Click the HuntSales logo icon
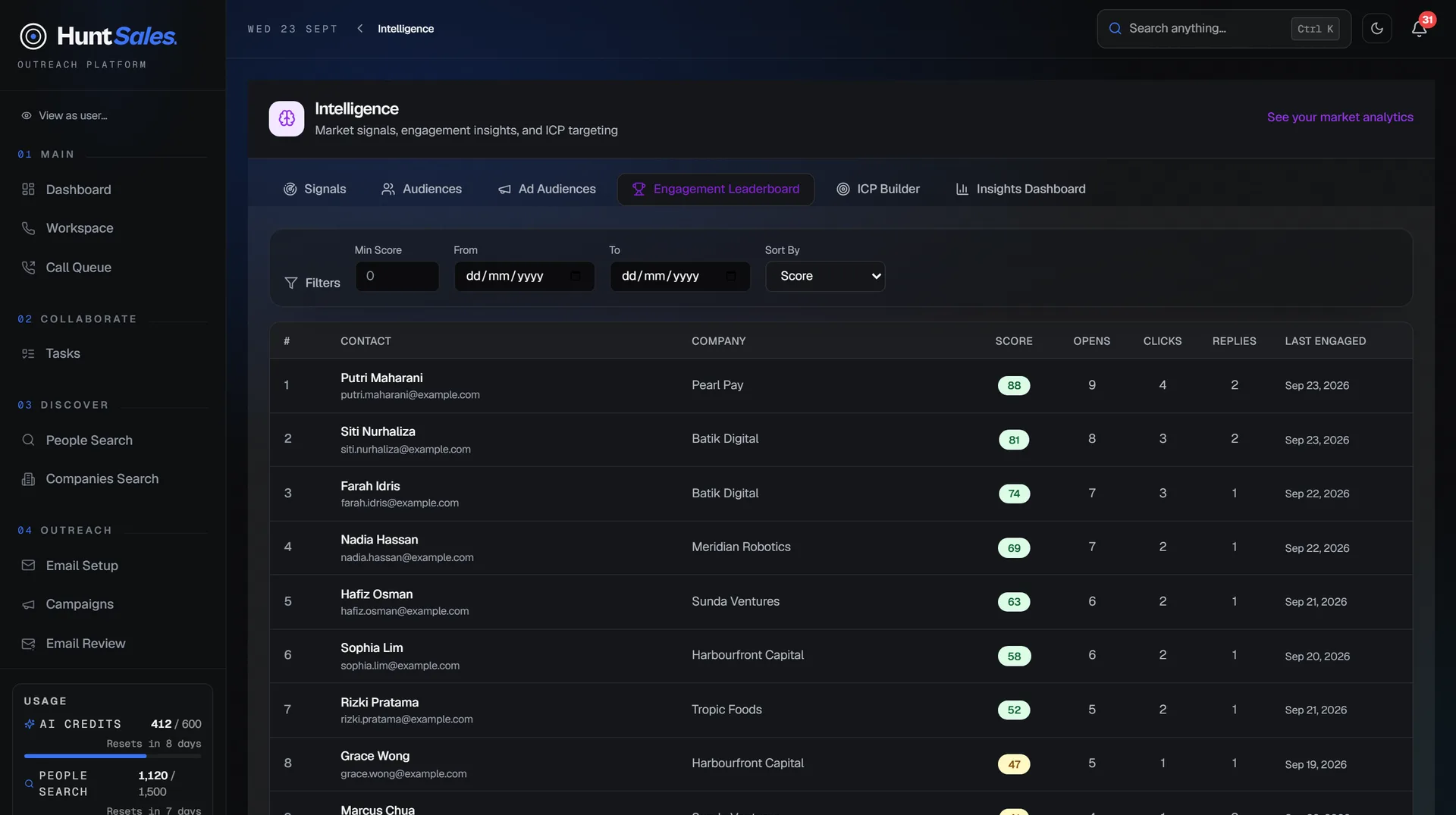Image resolution: width=1456 pixels, height=815 pixels. (x=33, y=36)
